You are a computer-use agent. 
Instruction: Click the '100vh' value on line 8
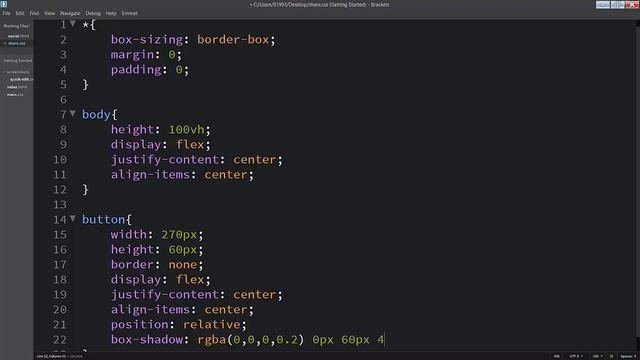(x=186, y=129)
